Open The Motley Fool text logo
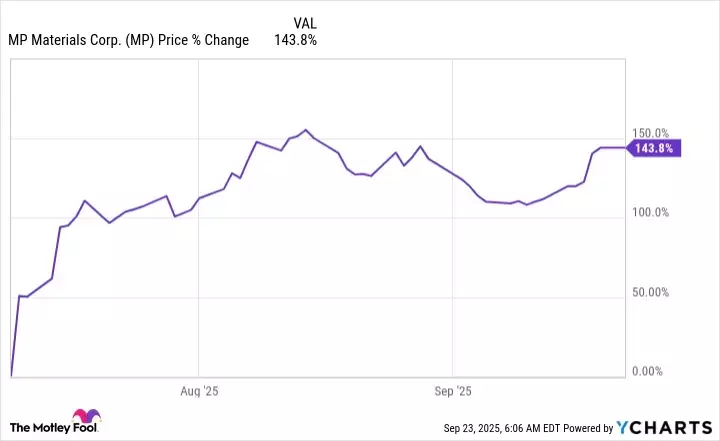The image size is (720, 441). pyautogui.click(x=38, y=428)
